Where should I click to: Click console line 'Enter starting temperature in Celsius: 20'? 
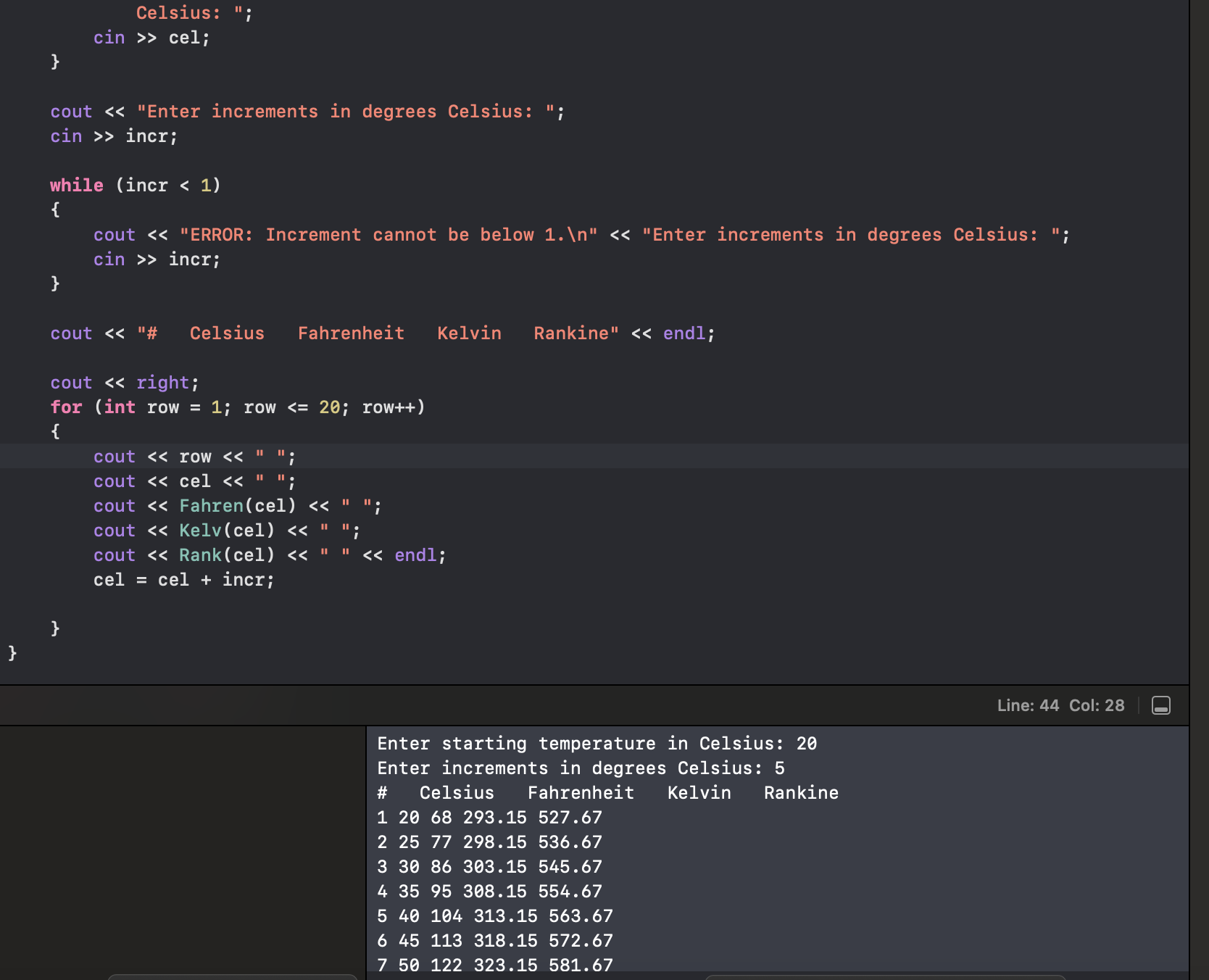coord(597,744)
